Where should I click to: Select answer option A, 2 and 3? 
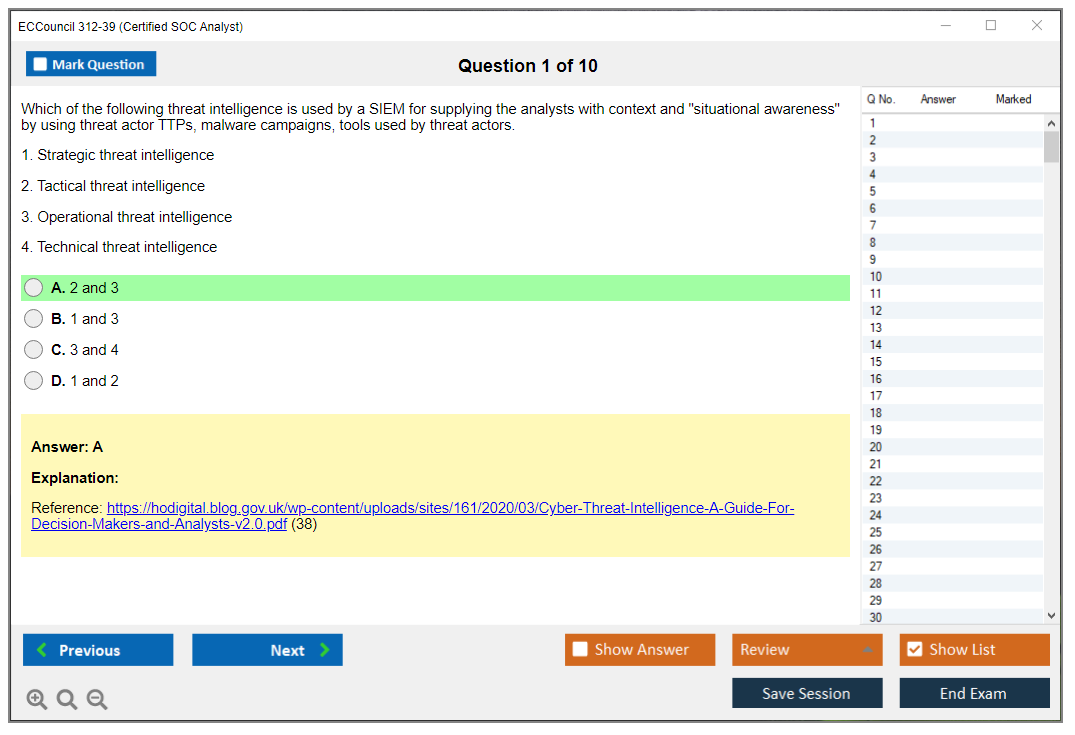[34, 288]
